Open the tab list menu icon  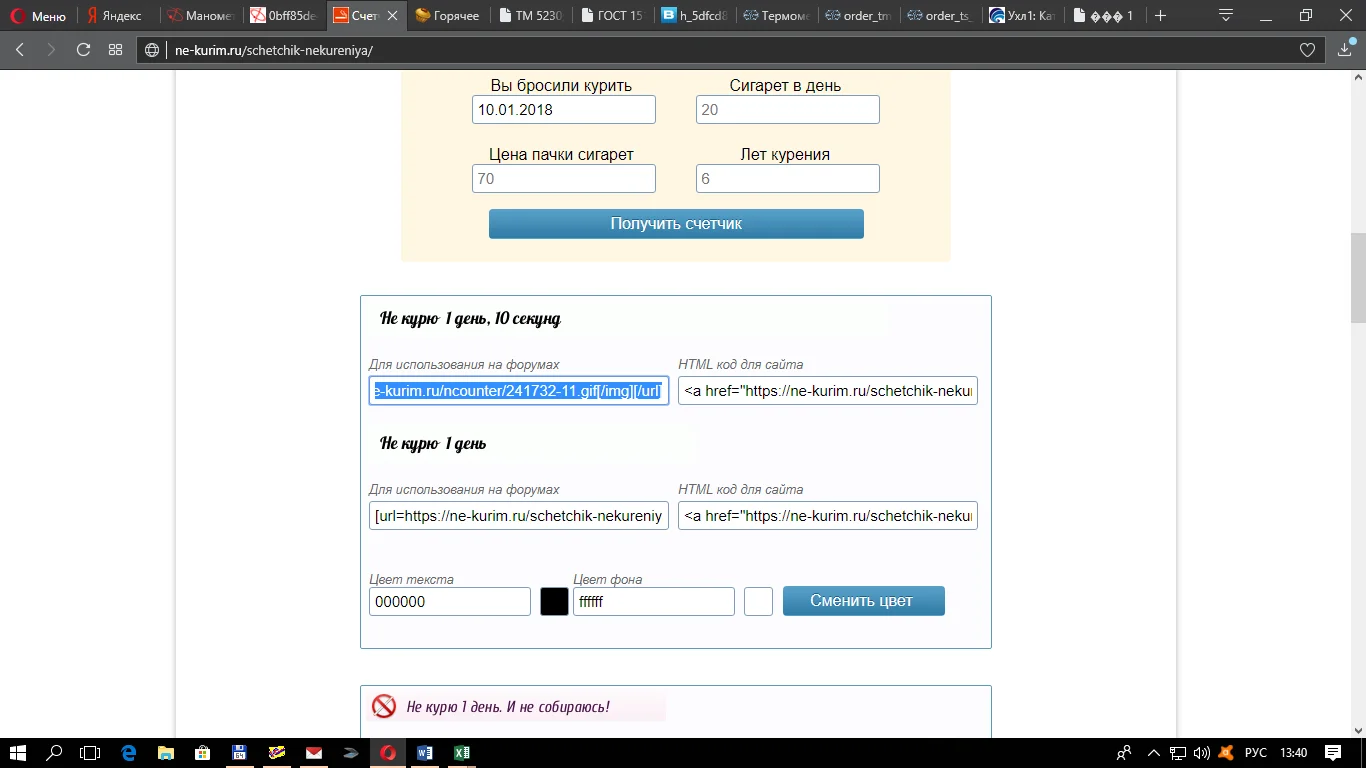tap(1226, 16)
